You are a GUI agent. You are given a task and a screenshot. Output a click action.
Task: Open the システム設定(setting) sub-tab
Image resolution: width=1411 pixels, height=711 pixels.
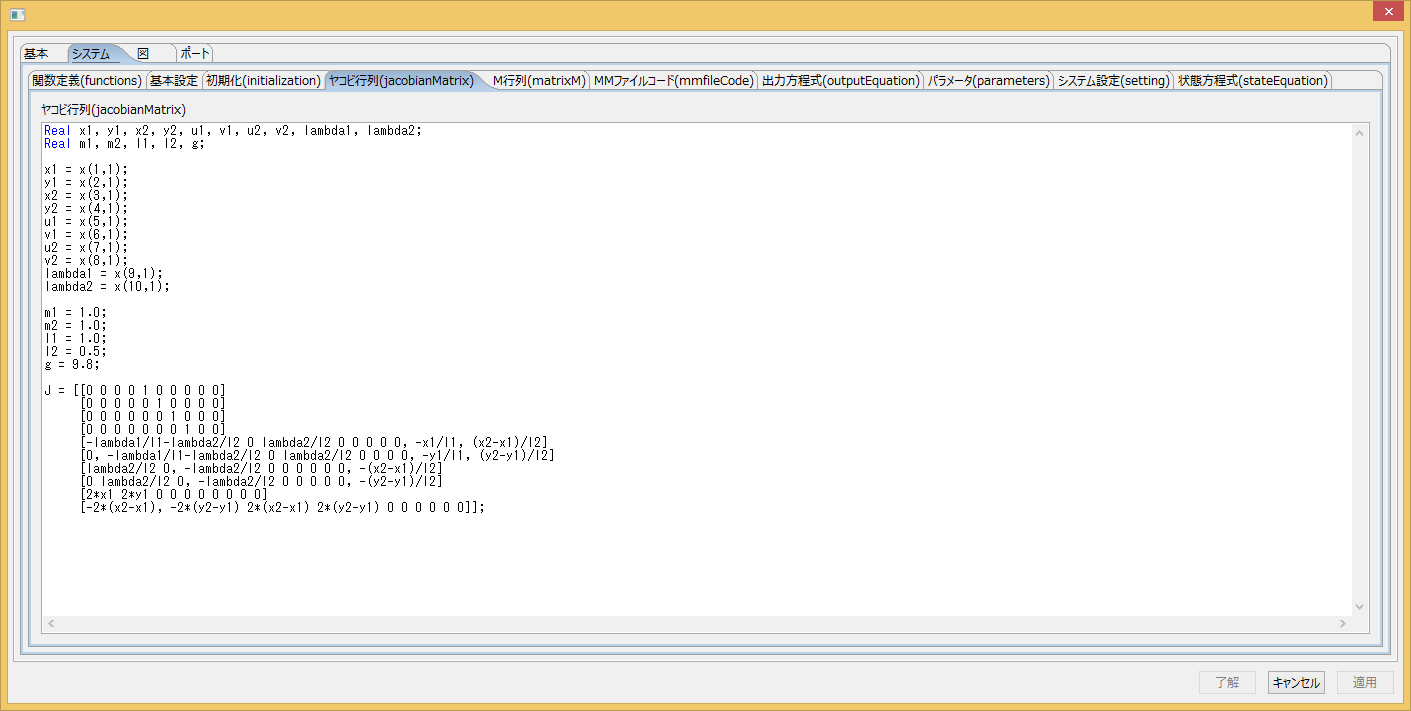coord(1113,81)
